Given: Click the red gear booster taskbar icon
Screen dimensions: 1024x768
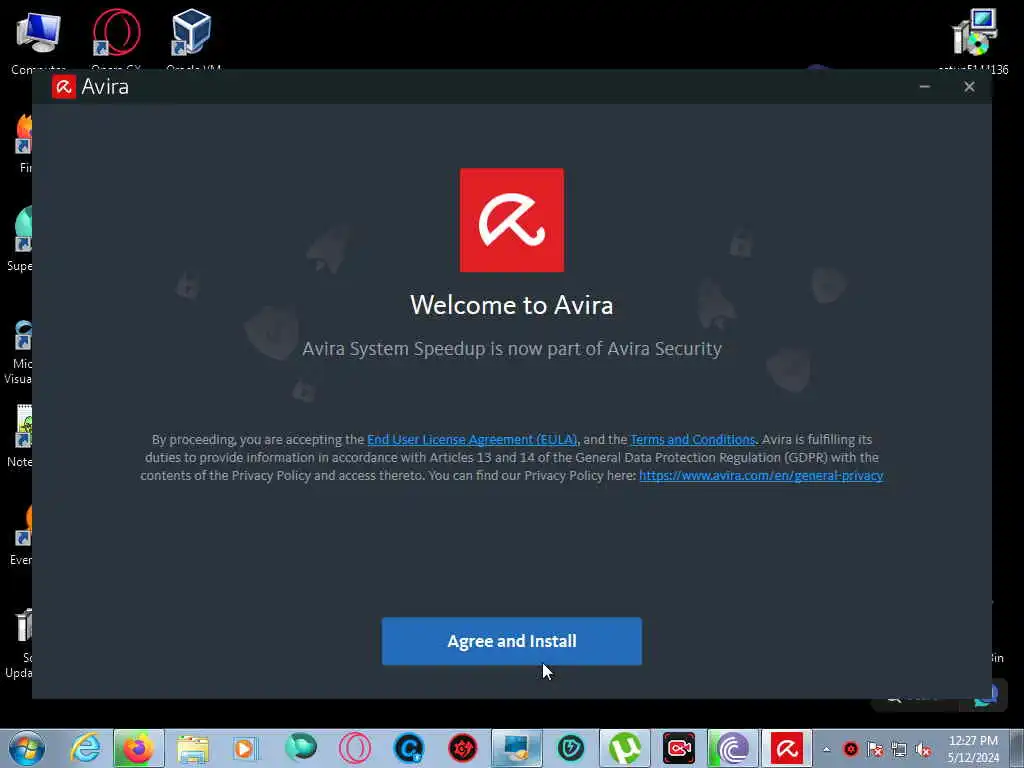Looking at the screenshot, I should pos(462,748).
